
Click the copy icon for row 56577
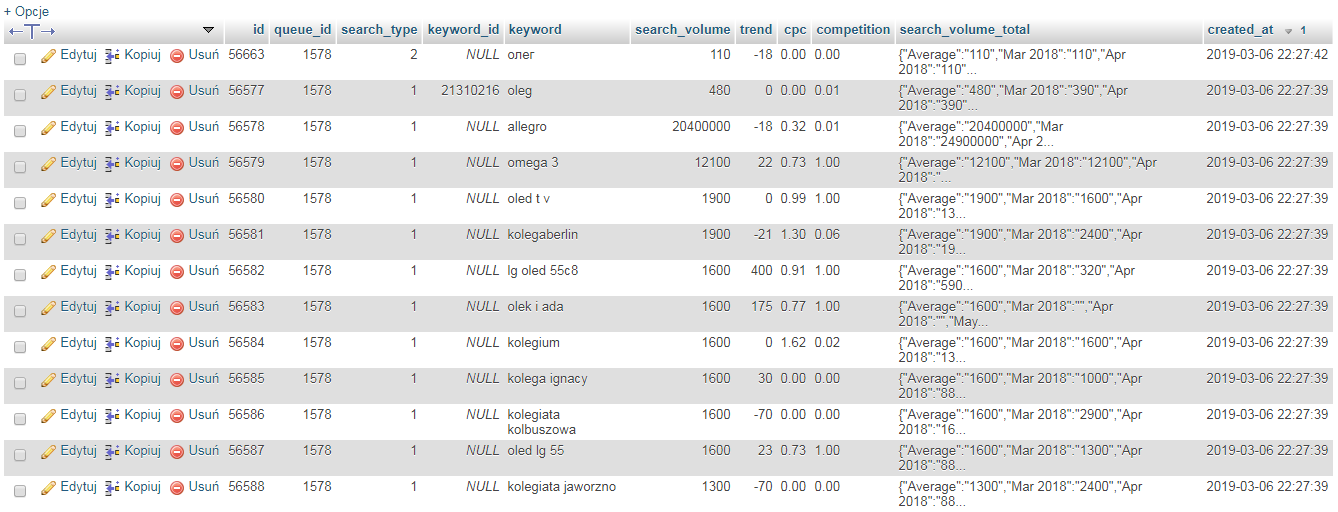pos(112,92)
